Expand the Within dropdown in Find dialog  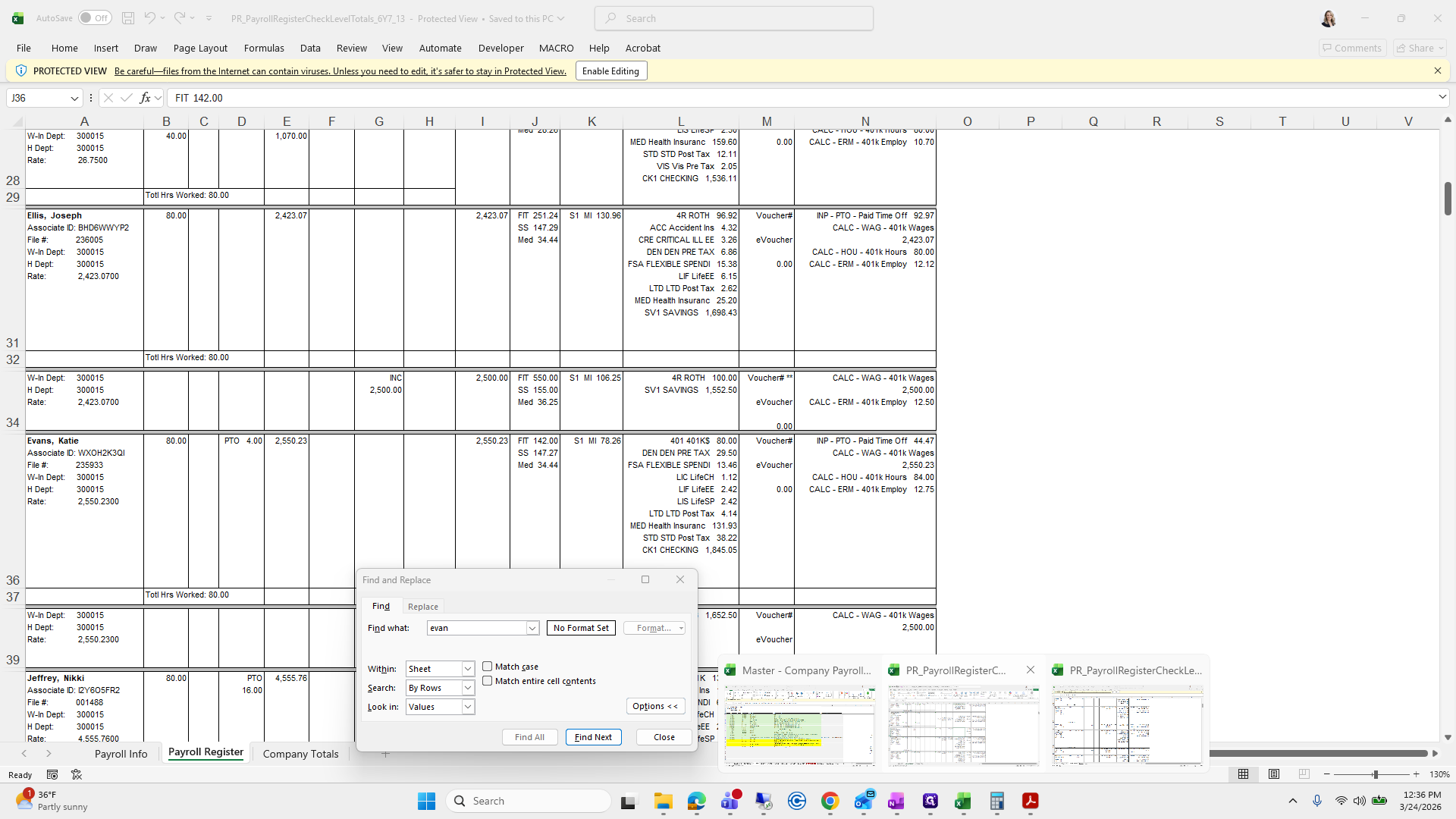pyautogui.click(x=468, y=669)
